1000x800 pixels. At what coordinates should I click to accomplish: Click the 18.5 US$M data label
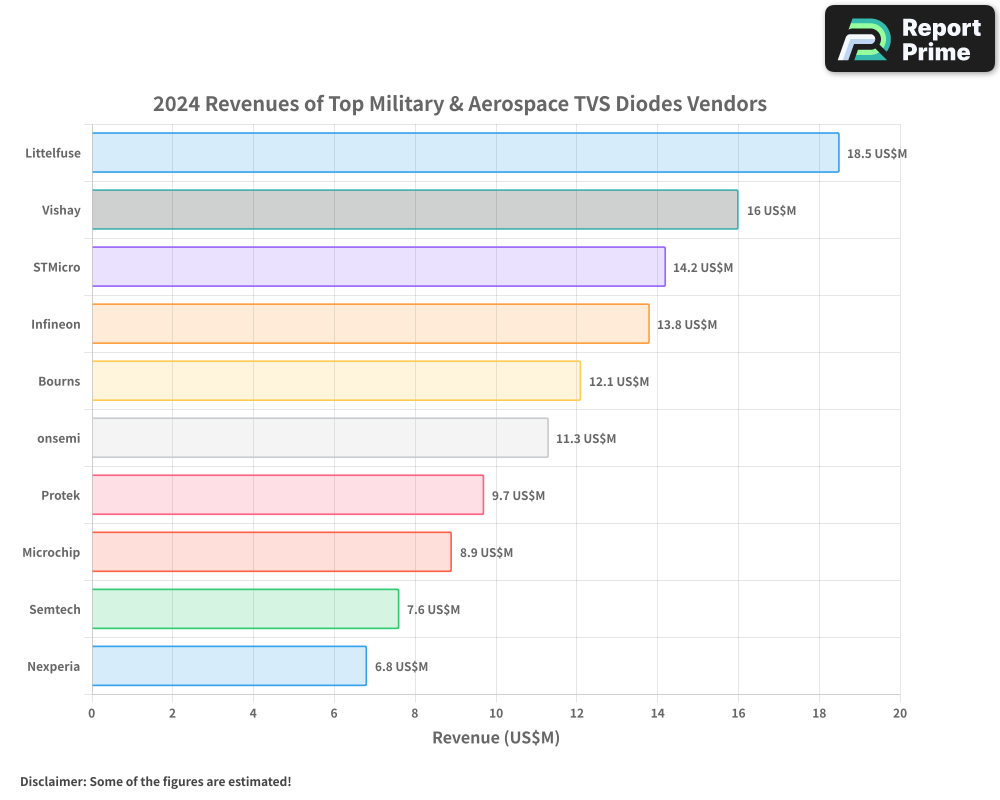click(877, 154)
